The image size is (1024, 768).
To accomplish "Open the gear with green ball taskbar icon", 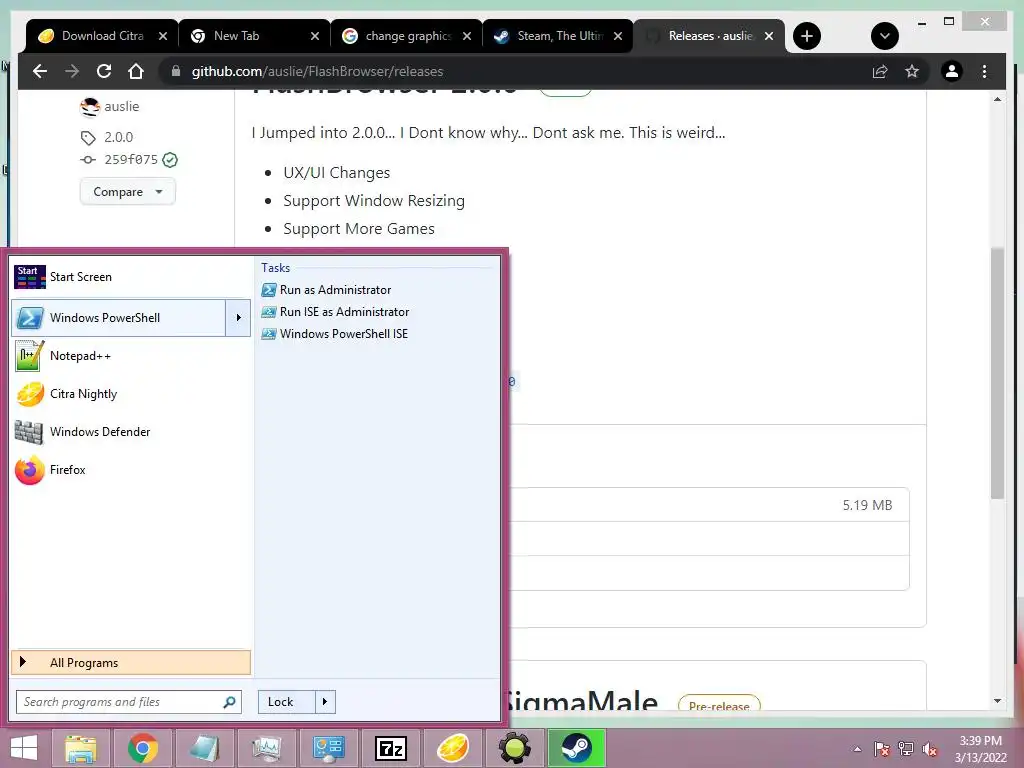I will (515, 748).
